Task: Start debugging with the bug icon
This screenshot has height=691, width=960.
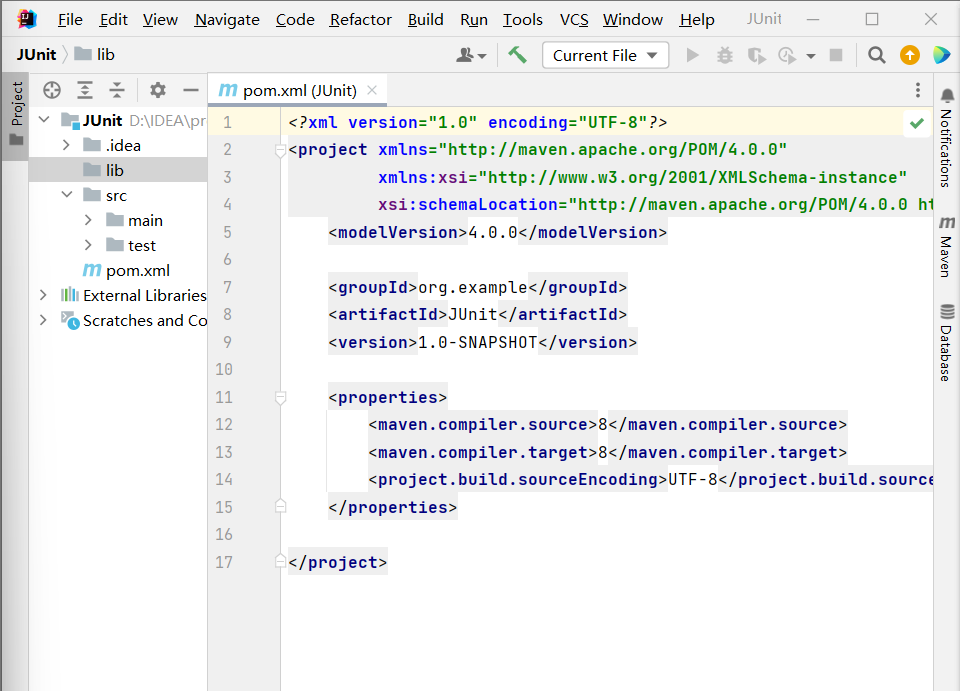Action: coord(724,56)
